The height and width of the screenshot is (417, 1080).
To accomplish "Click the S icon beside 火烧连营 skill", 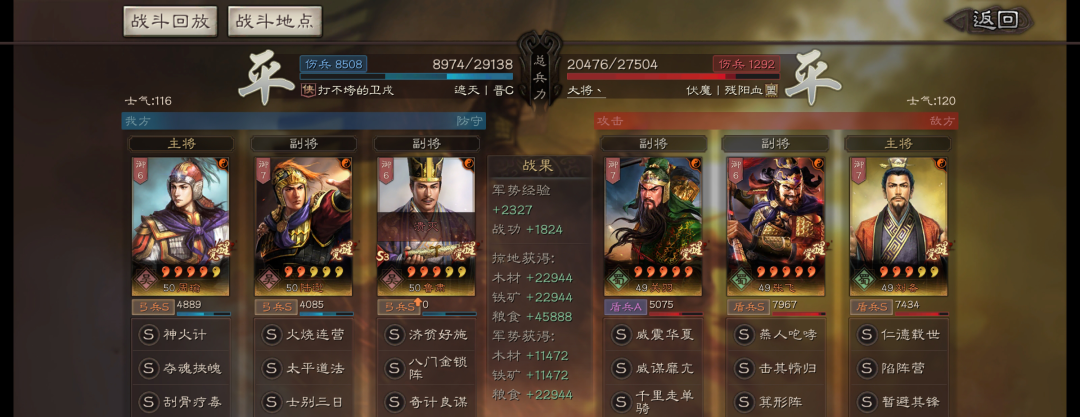I will (271, 335).
